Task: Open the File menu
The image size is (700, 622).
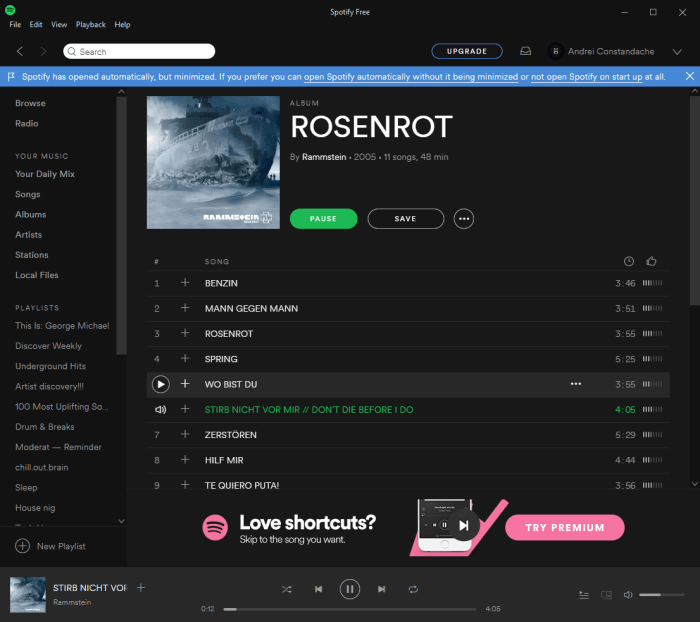Action: (15, 25)
